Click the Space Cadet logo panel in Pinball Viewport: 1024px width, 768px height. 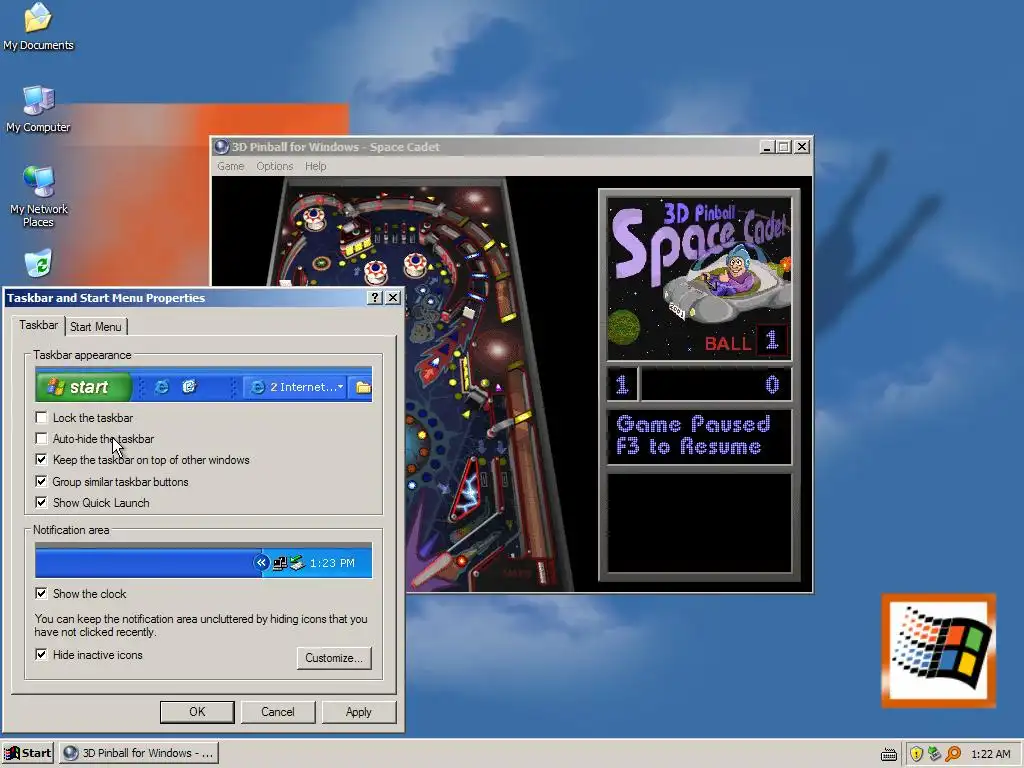click(699, 279)
